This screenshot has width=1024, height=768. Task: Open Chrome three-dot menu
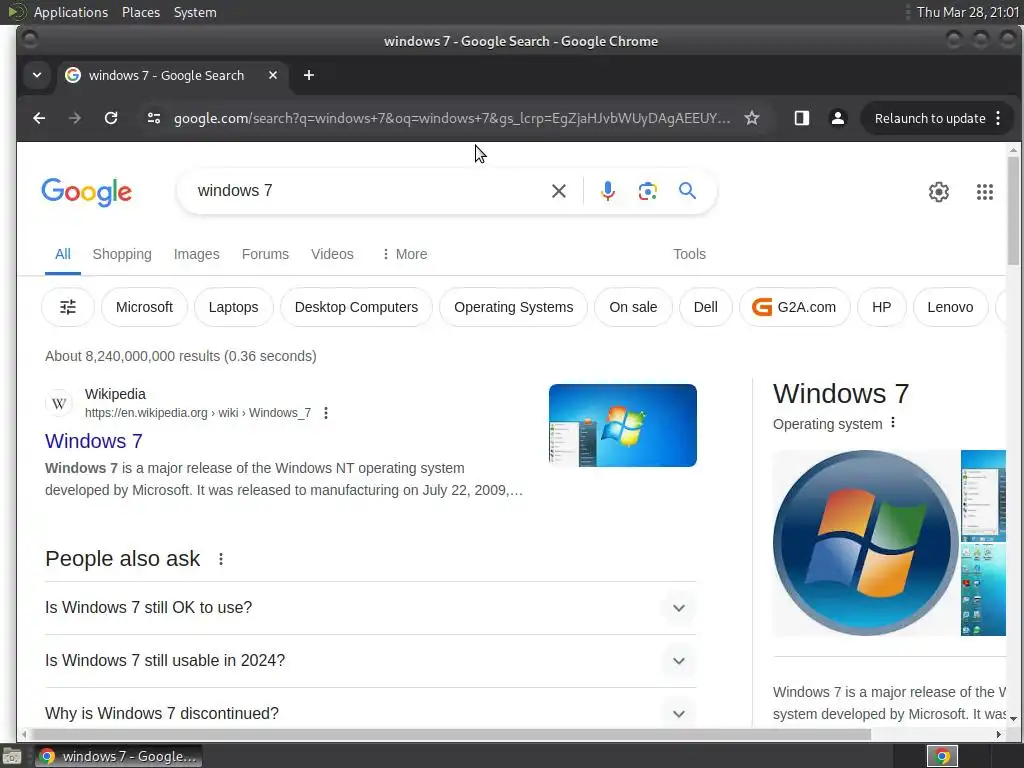998,118
